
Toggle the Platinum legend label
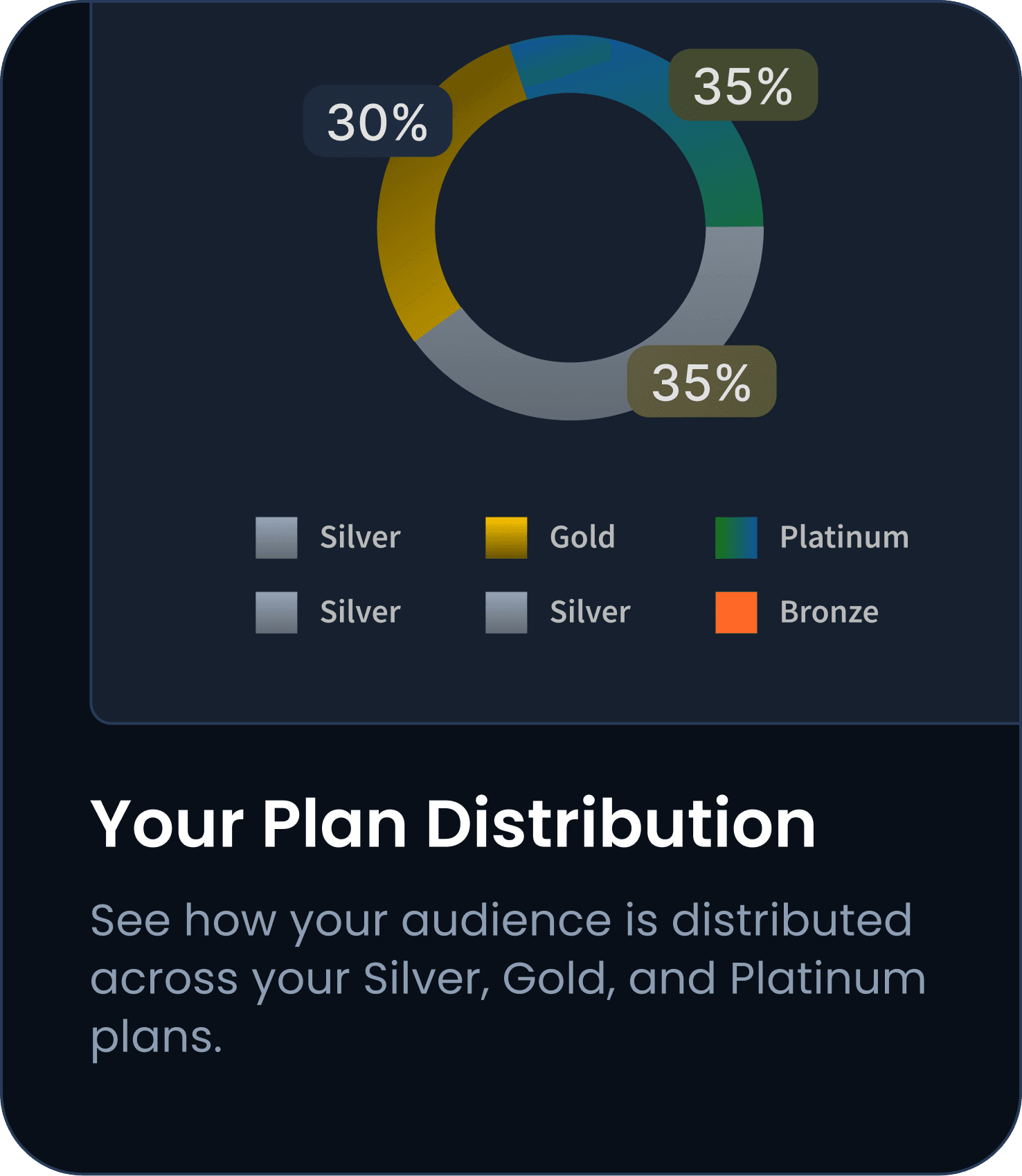click(x=844, y=537)
